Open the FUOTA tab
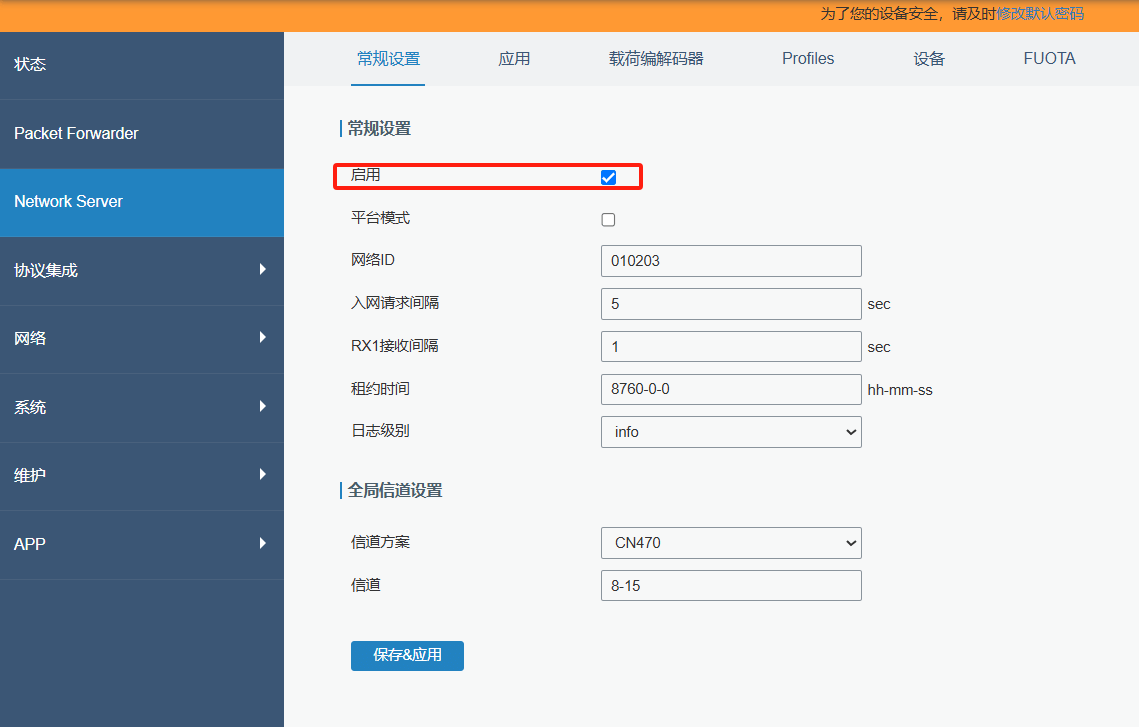The image size is (1139, 727). [x=1049, y=59]
